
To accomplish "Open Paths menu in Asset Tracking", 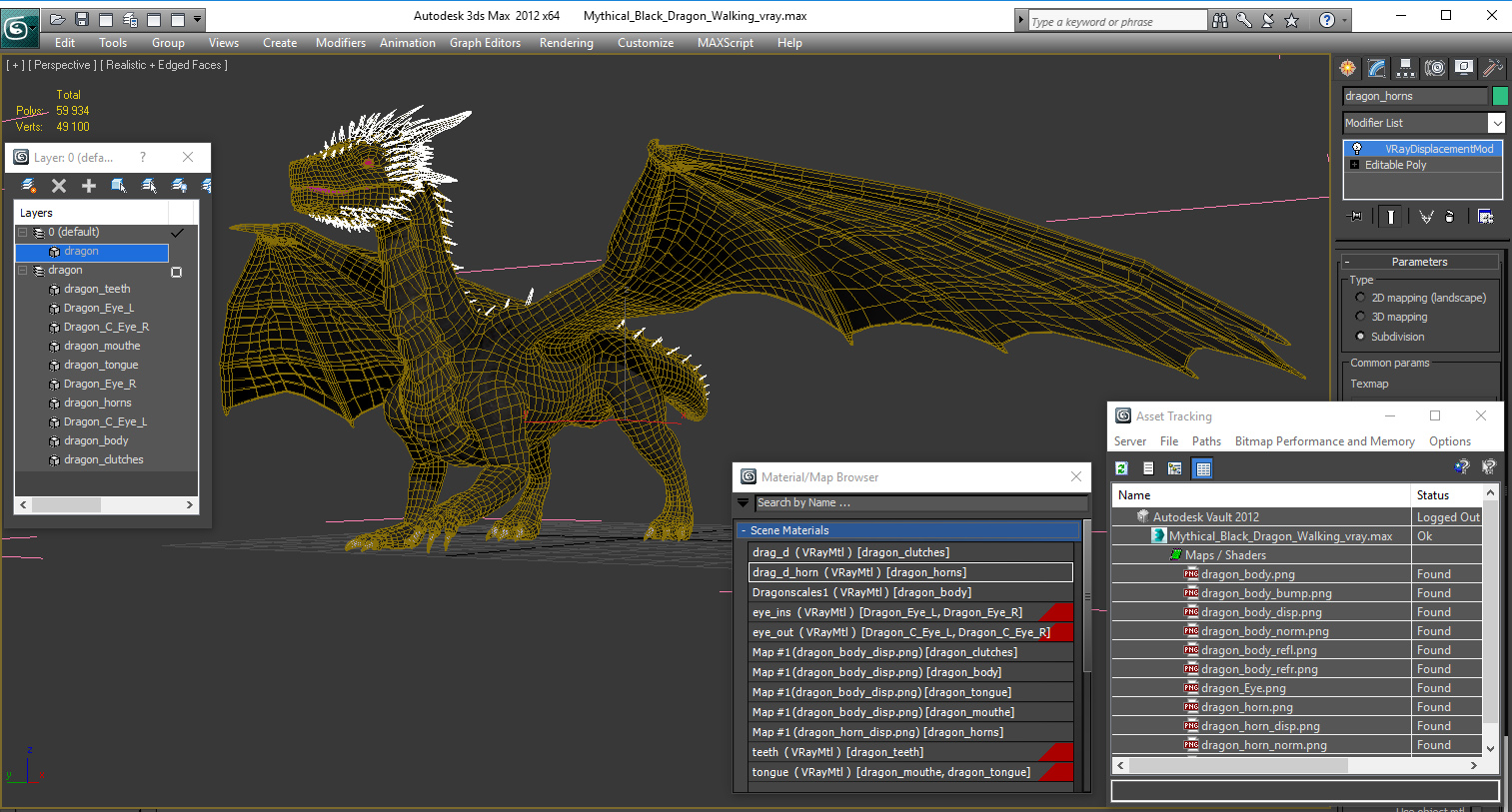I will 1206,441.
